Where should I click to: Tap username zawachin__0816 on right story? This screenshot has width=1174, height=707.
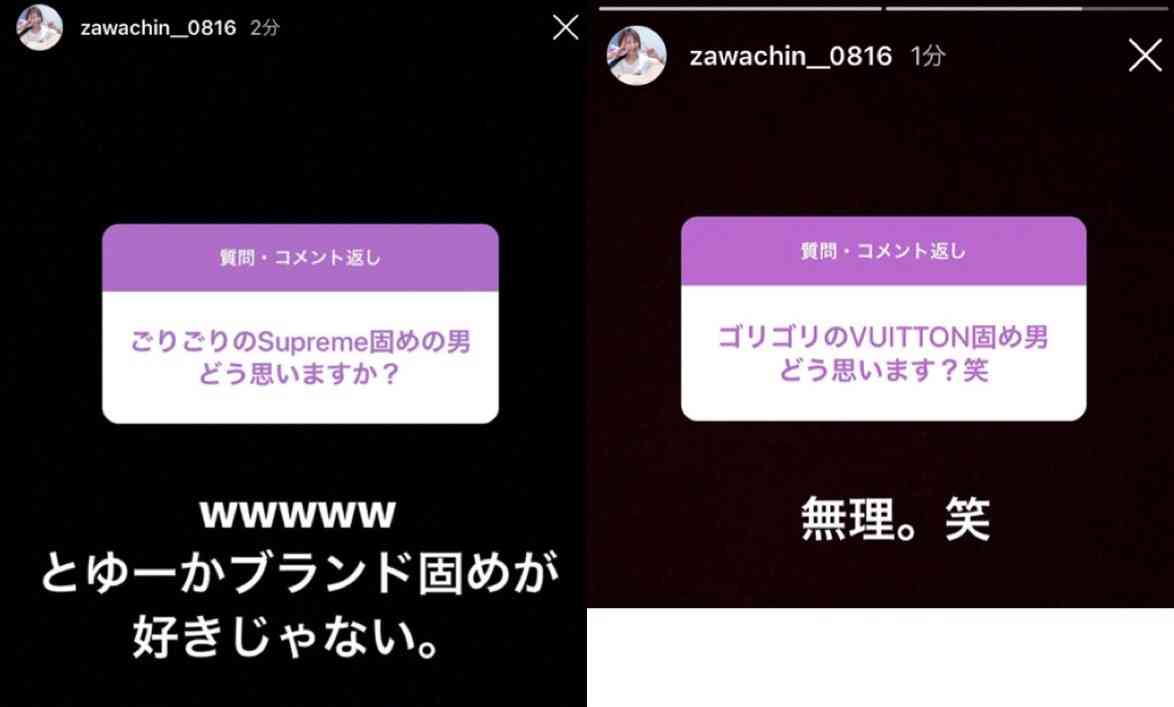791,56
